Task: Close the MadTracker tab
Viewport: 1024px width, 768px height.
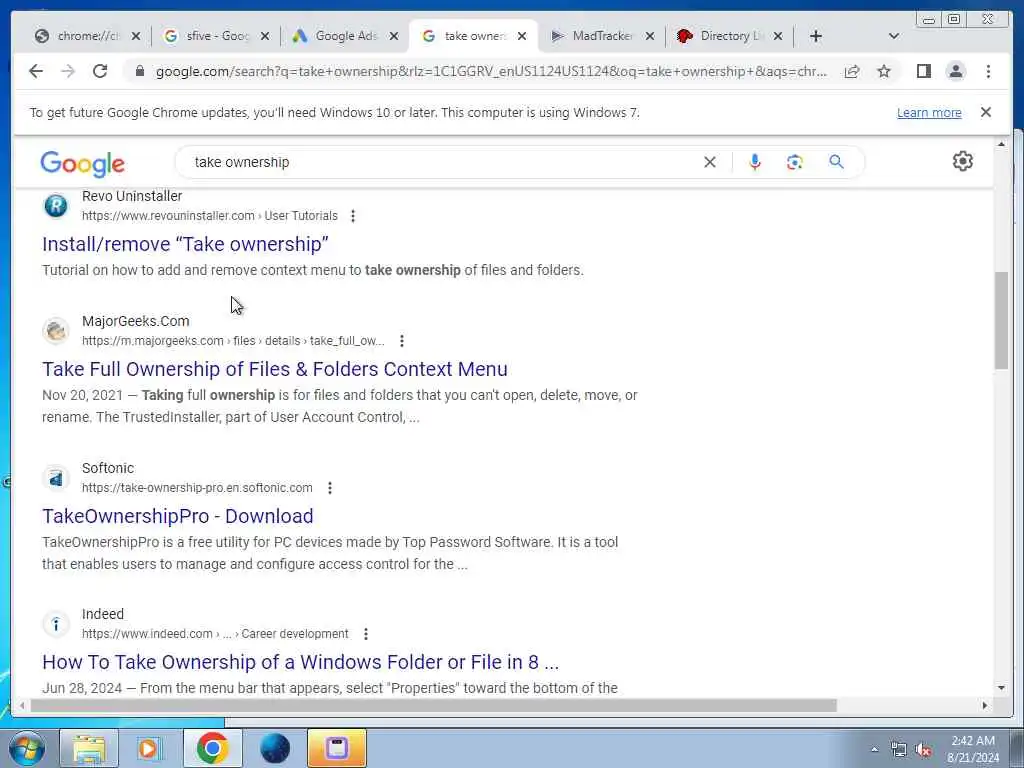Action: [x=650, y=37]
